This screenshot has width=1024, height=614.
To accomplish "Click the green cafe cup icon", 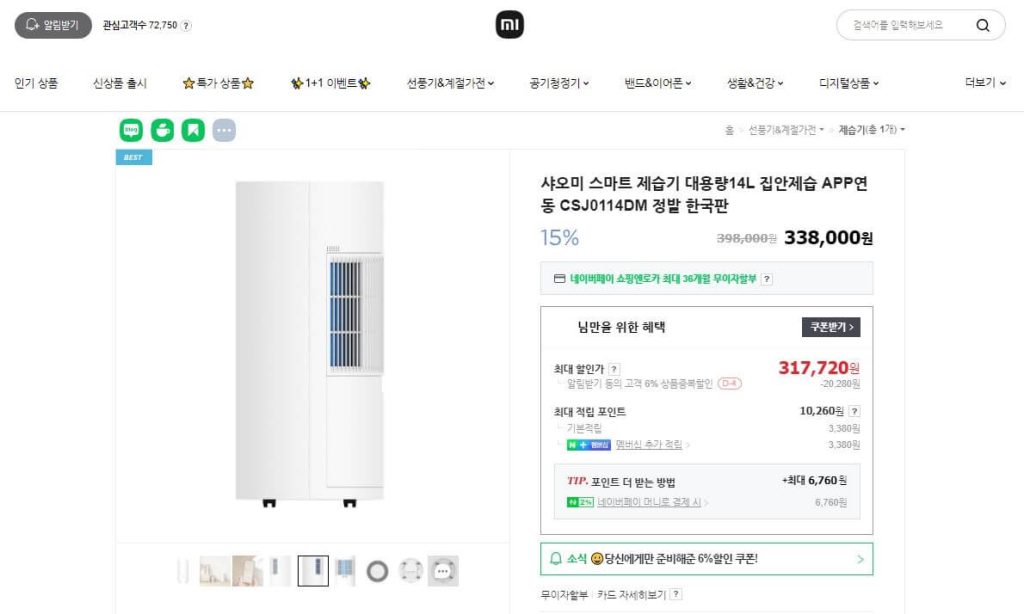I will tap(162, 130).
